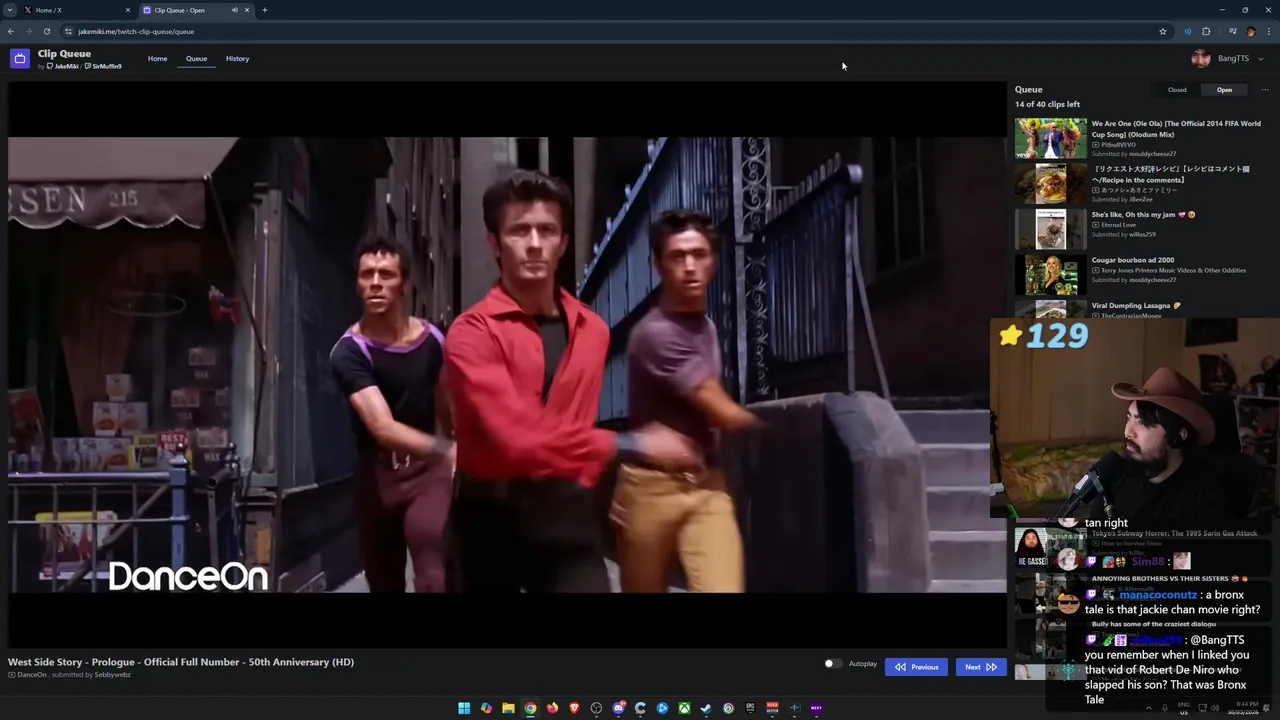Select the Cougar bourbon clip thumbnail
The image size is (1280, 720).
point(1050,275)
